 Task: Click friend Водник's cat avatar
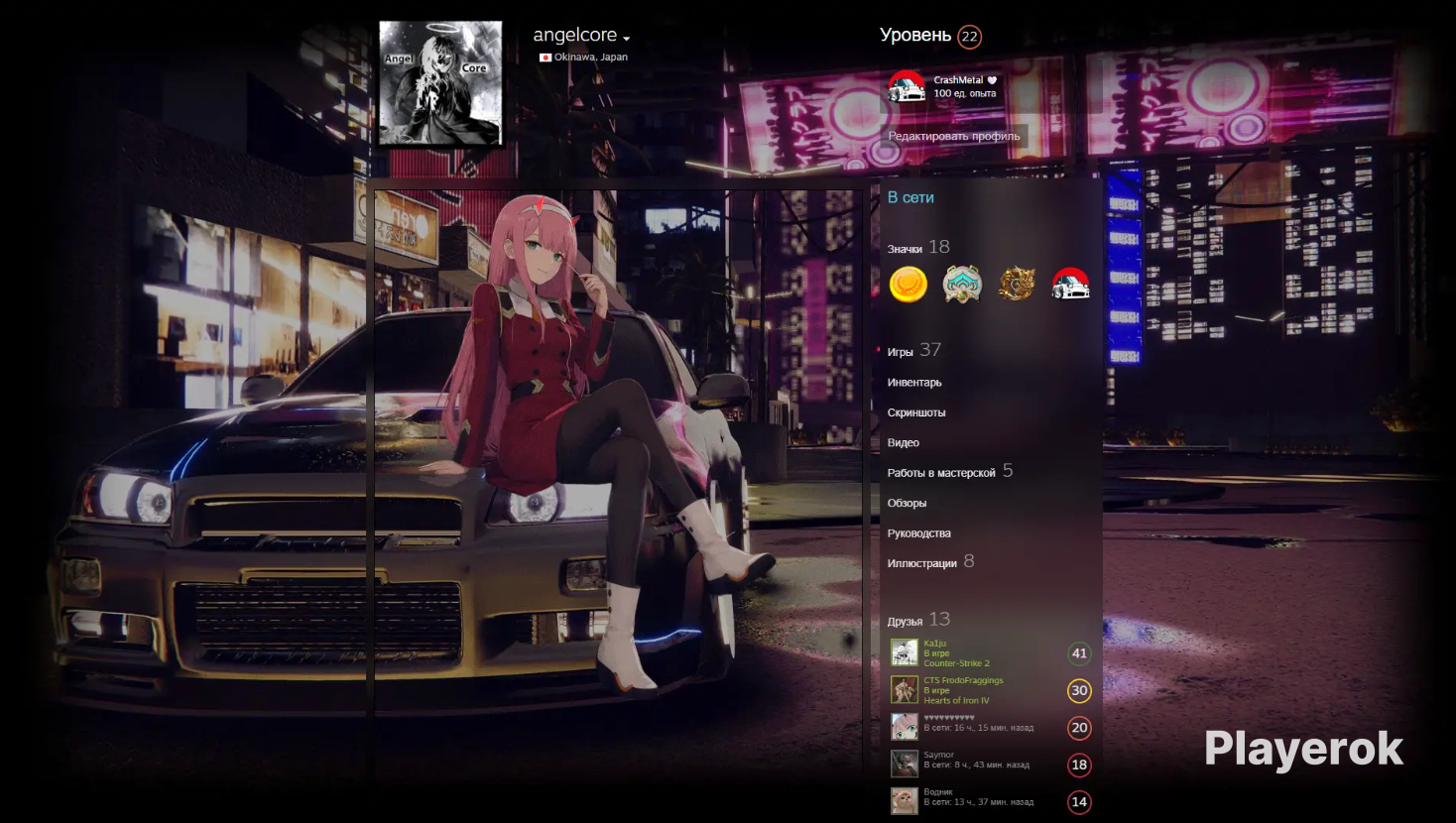905,801
